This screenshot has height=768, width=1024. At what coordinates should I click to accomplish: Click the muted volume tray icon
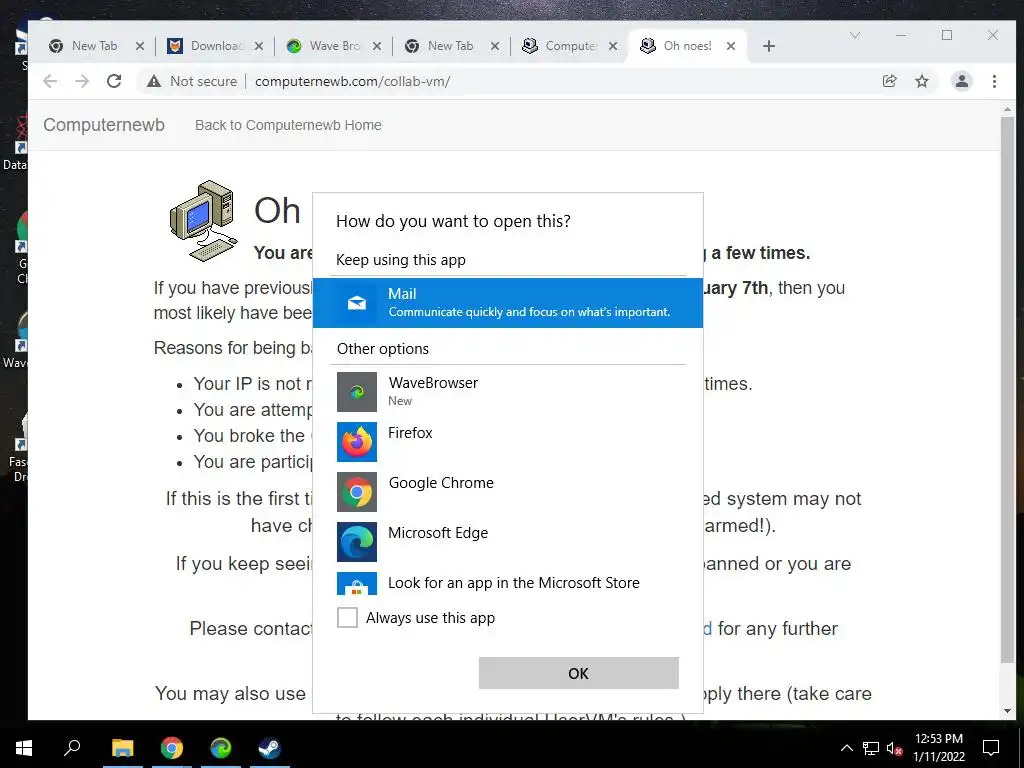(894, 748)
